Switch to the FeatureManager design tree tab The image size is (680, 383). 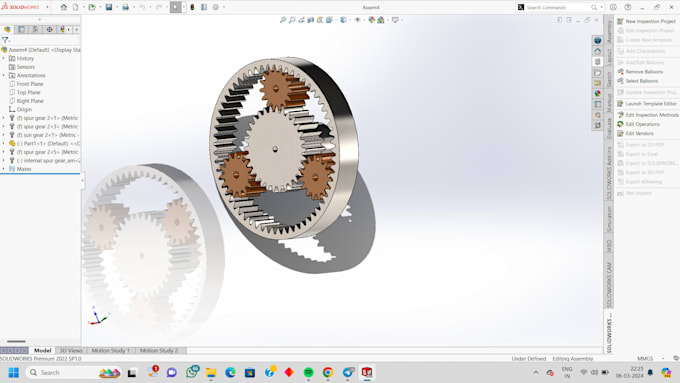pos(7,29)
